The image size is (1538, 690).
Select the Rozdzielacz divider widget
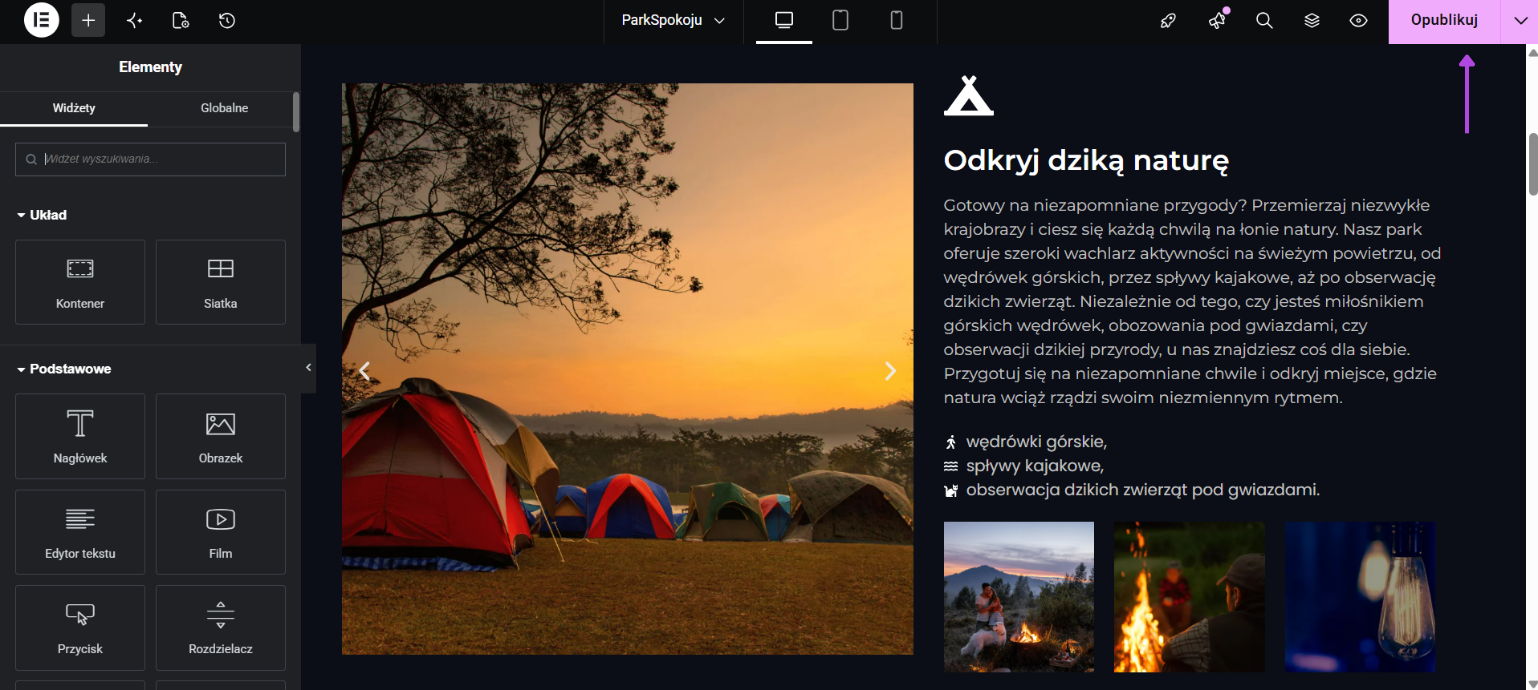pyautogui.click(x=220, y=628)
